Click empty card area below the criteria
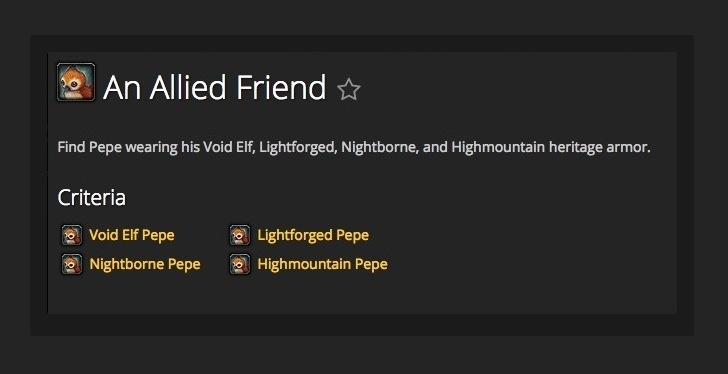 [362, 295]
